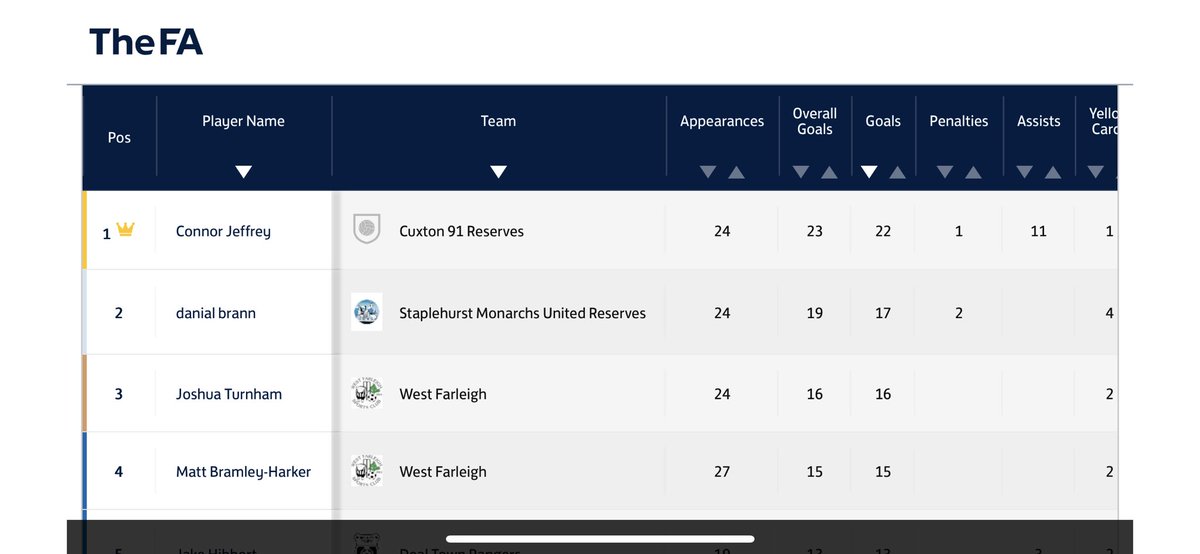Screen dimensions: 1200x554
Task: Click the Pos column header
Action: (119, 138)
